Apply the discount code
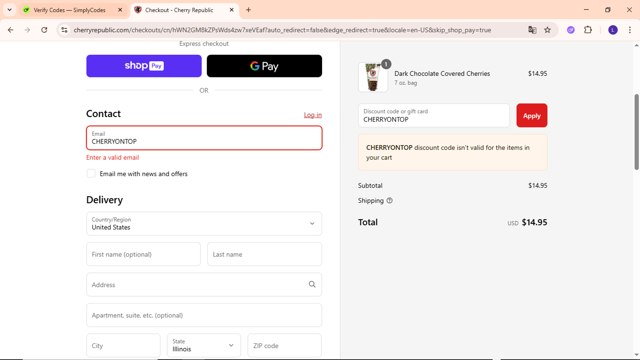Screen dimensions: 640x360 pos(531,116)
